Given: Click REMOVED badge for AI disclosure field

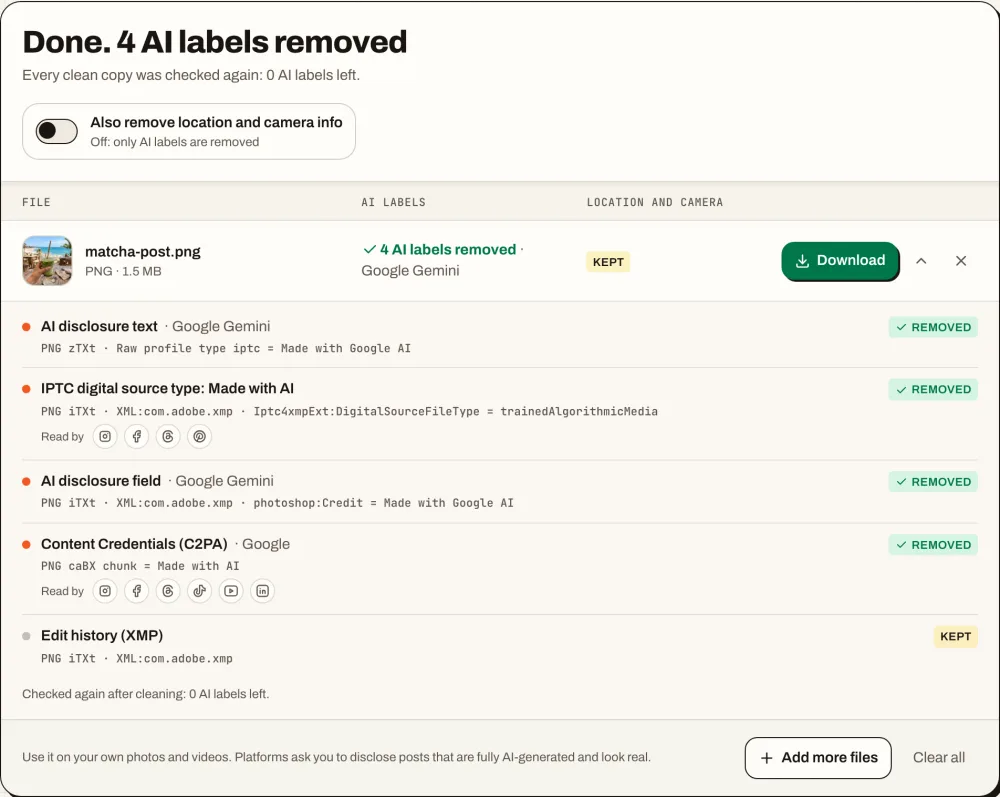Looking at the screenshot, I should tap(933, 482).
